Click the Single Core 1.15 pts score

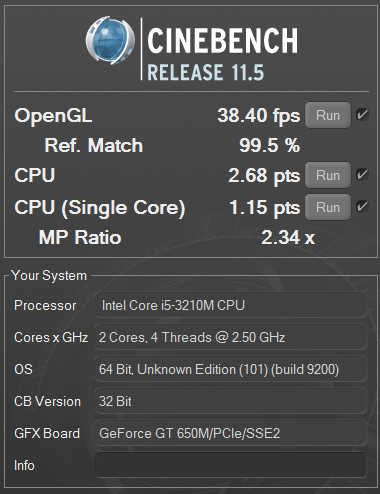click(x=265, y=208)
